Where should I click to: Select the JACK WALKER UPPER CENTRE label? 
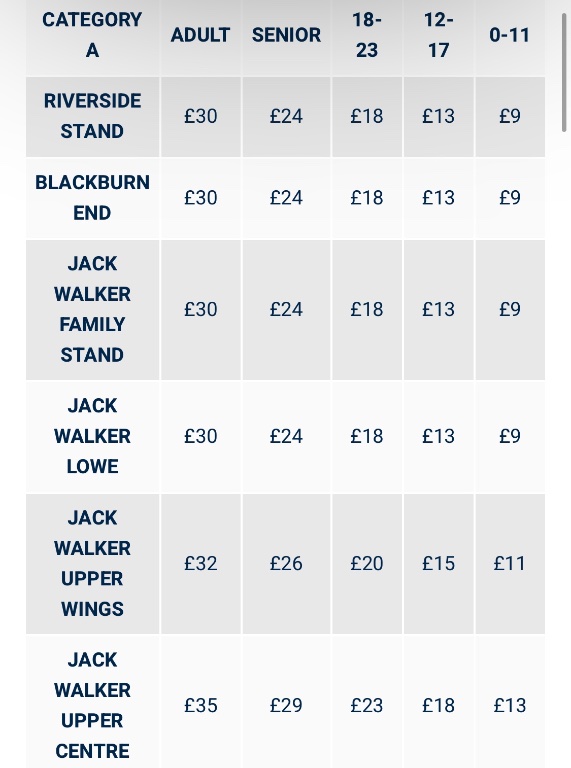coord(92,705)
